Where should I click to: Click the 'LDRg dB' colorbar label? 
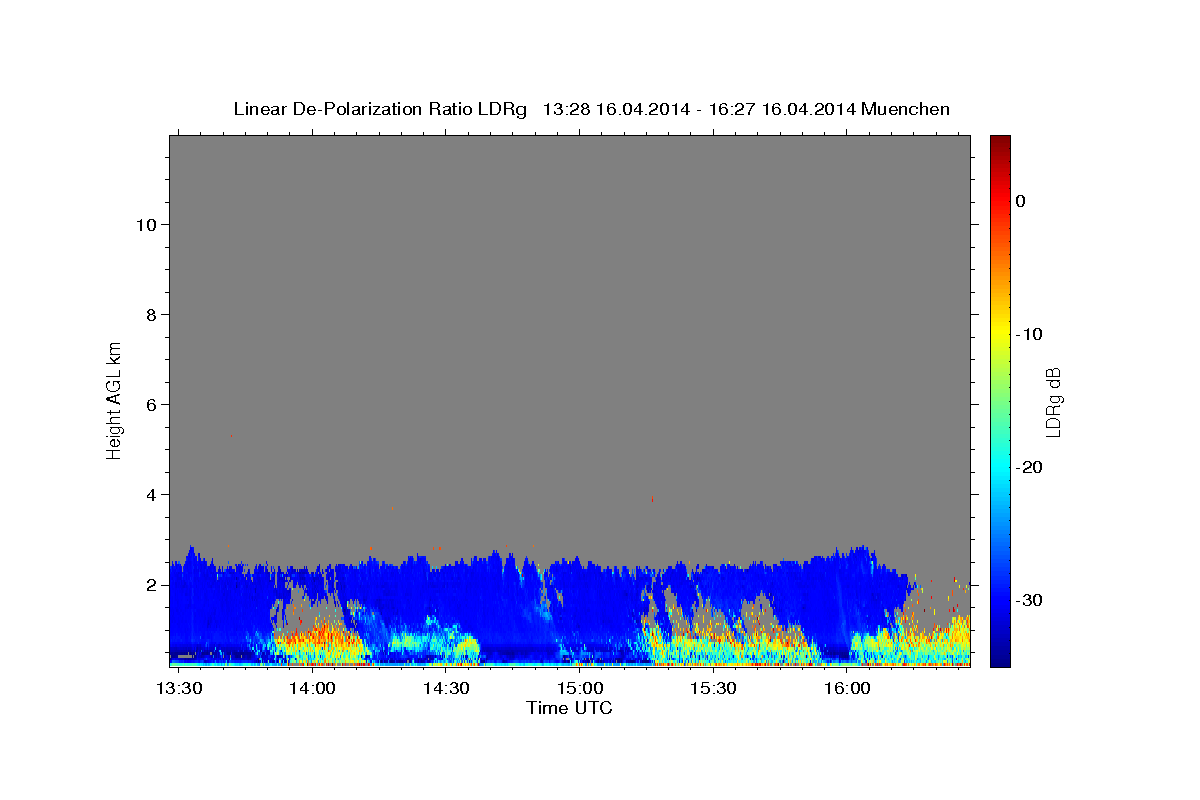click(1052, 402)
